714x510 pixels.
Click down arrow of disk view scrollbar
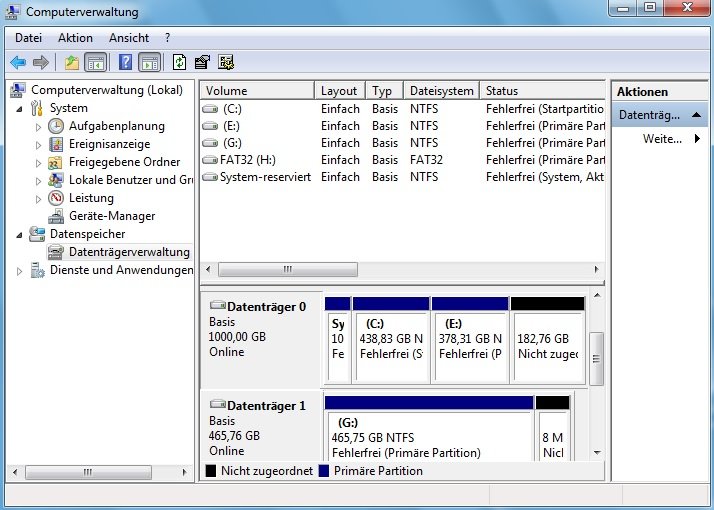coord(597,453)
